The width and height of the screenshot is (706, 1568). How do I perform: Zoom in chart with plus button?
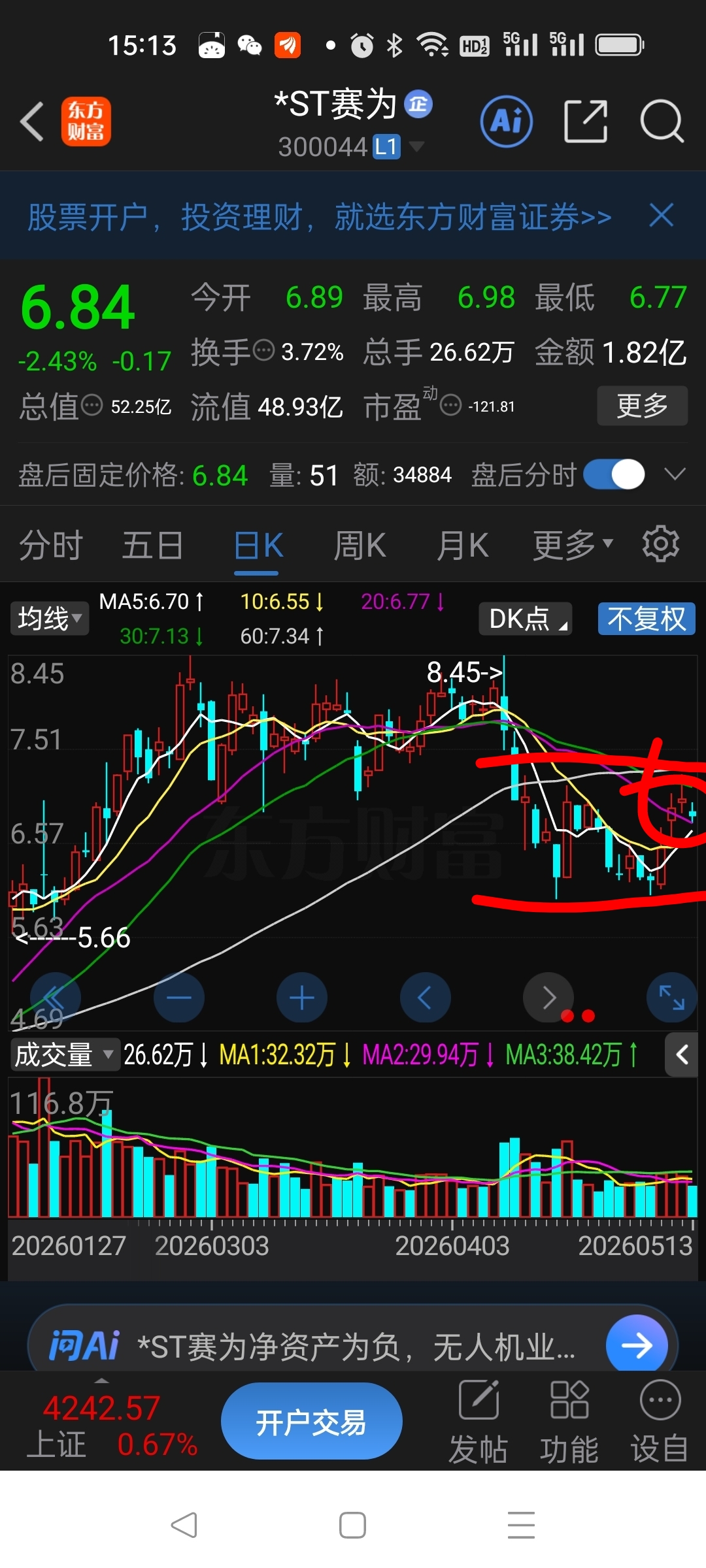click(x=302, y=998)
